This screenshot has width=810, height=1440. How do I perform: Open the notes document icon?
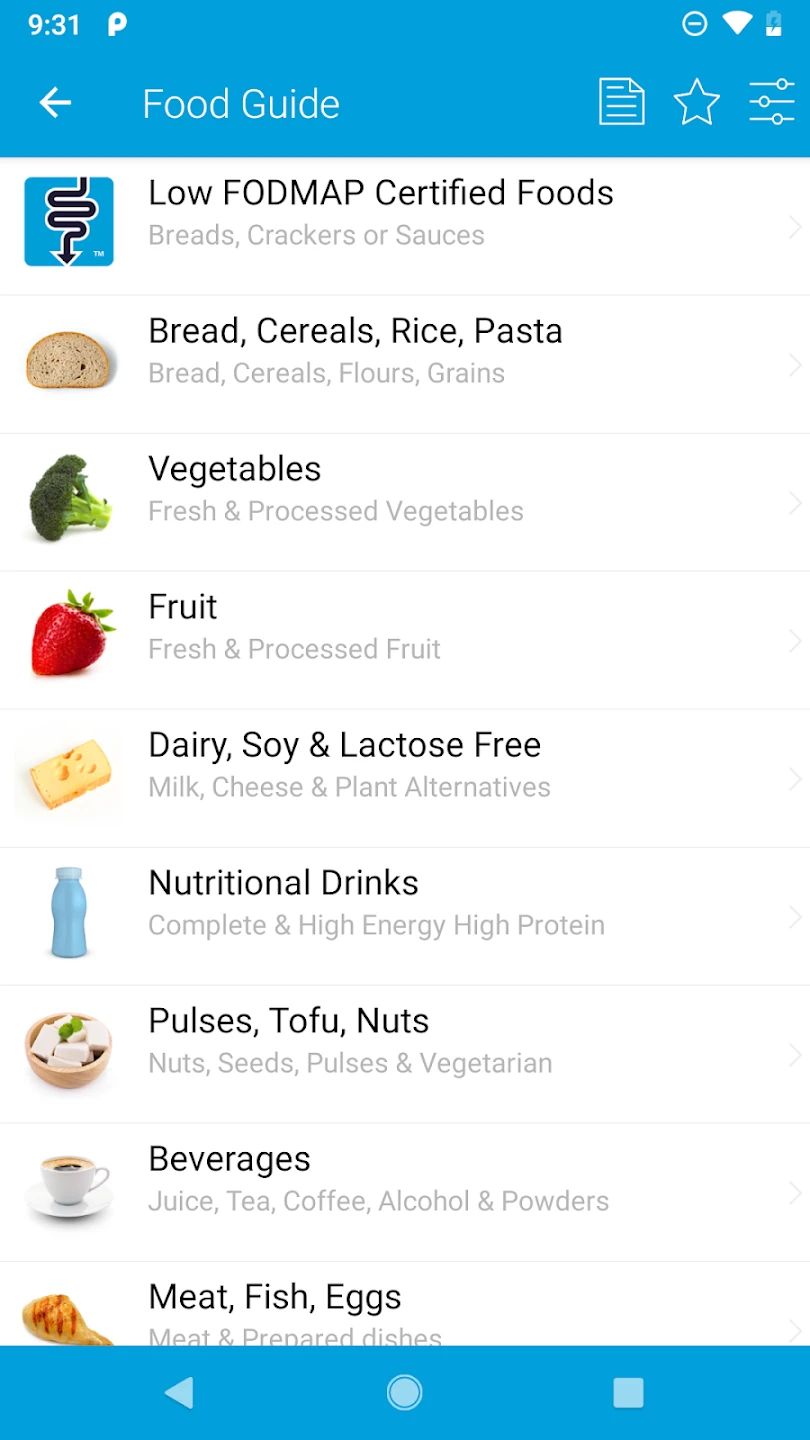click(x=621, y=103)
